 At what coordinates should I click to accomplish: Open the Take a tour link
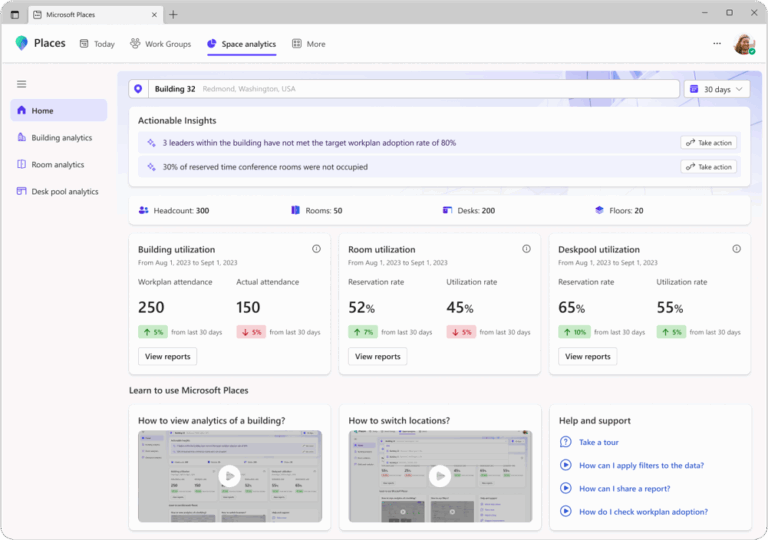coord(598,442)
